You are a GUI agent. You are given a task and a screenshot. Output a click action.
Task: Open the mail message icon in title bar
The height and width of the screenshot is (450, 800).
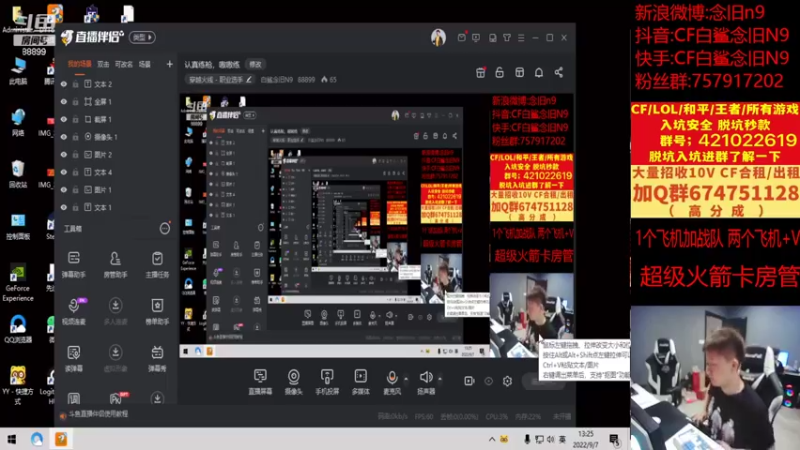pyautogui.click(x=461, y=38)
